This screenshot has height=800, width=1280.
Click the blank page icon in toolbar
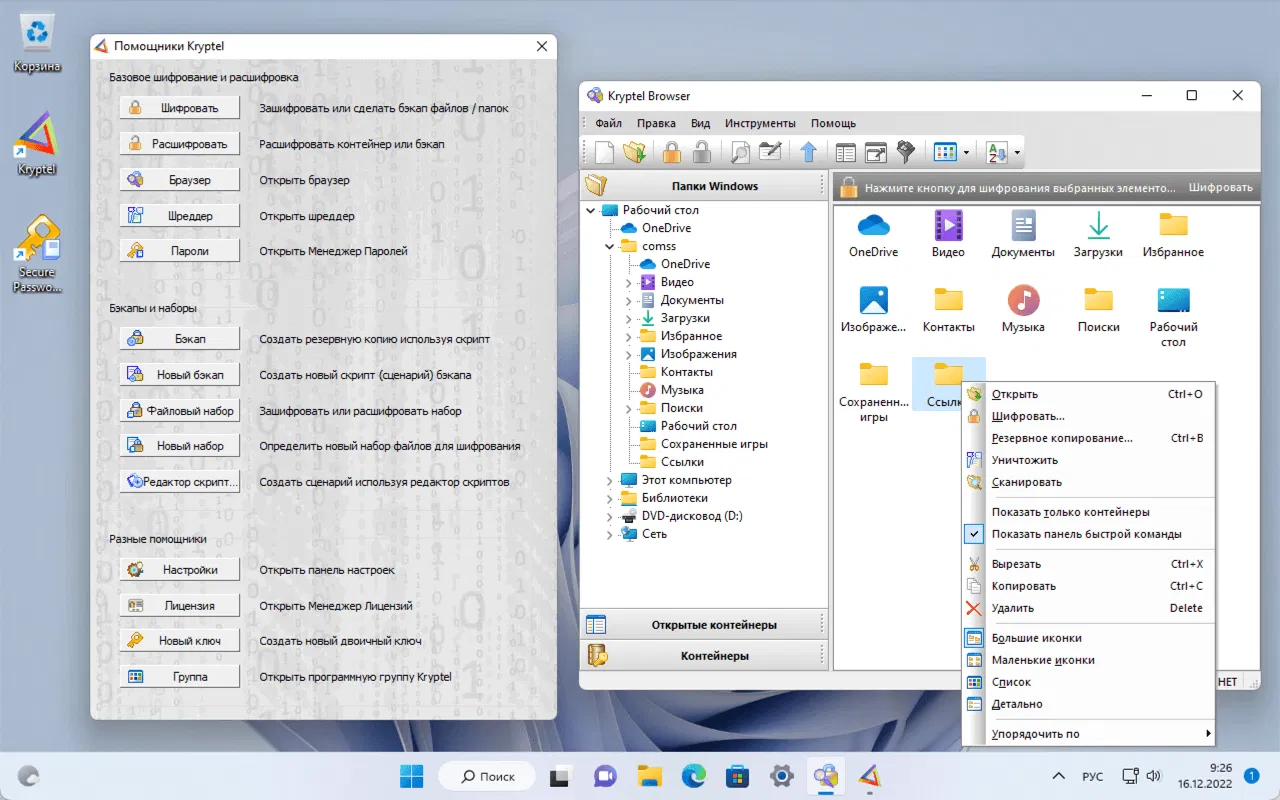[x=603, y=152]
